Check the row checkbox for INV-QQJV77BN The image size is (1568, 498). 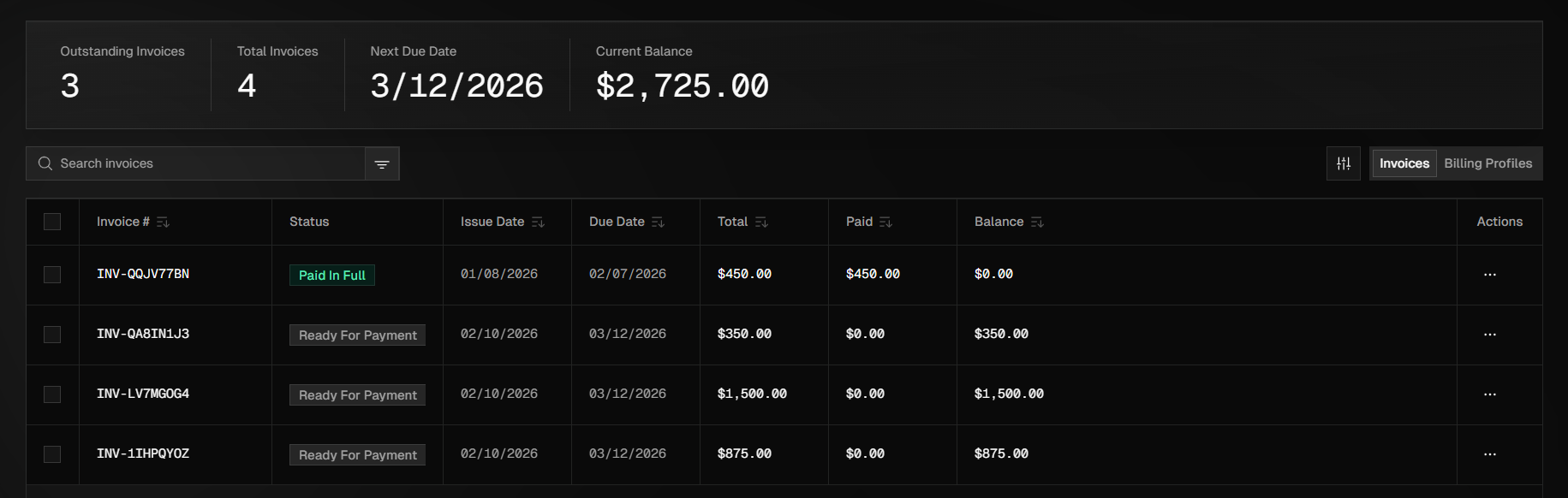(x=52, y=275)
